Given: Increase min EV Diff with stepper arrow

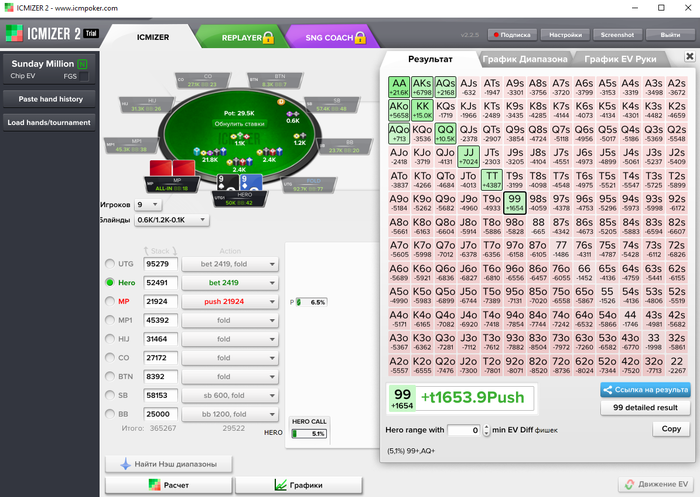Looking at the screenshot, I should [x=487, y=427].
